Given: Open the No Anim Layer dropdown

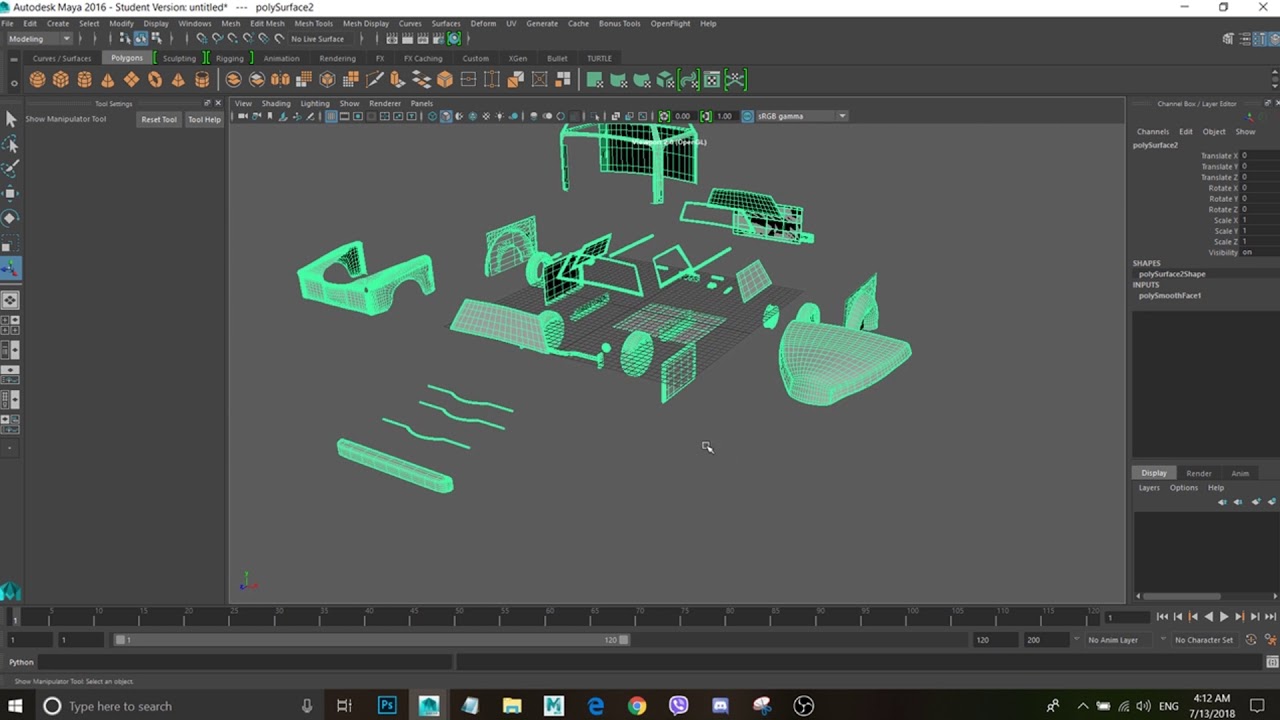Looking at the screenshot, I should [1112, 640].
